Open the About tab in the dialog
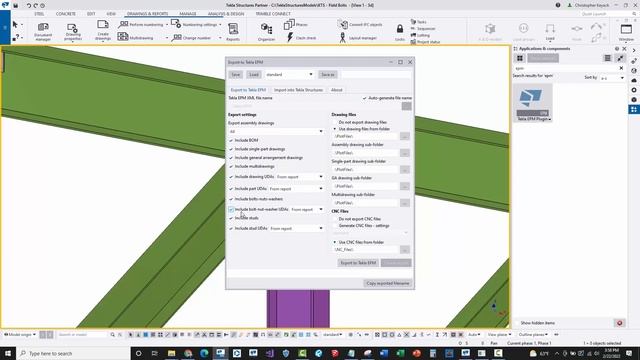Screen dimensions: 640x360 pyautogui.click(x=337, y=90)
